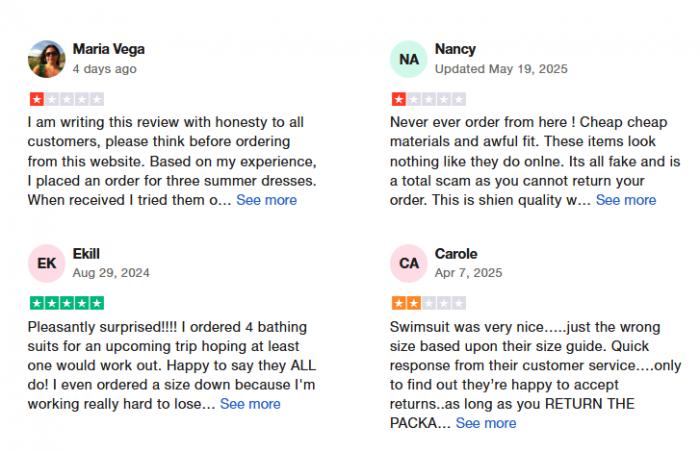Click Ekill's EK avatar badge

point(47,263)
